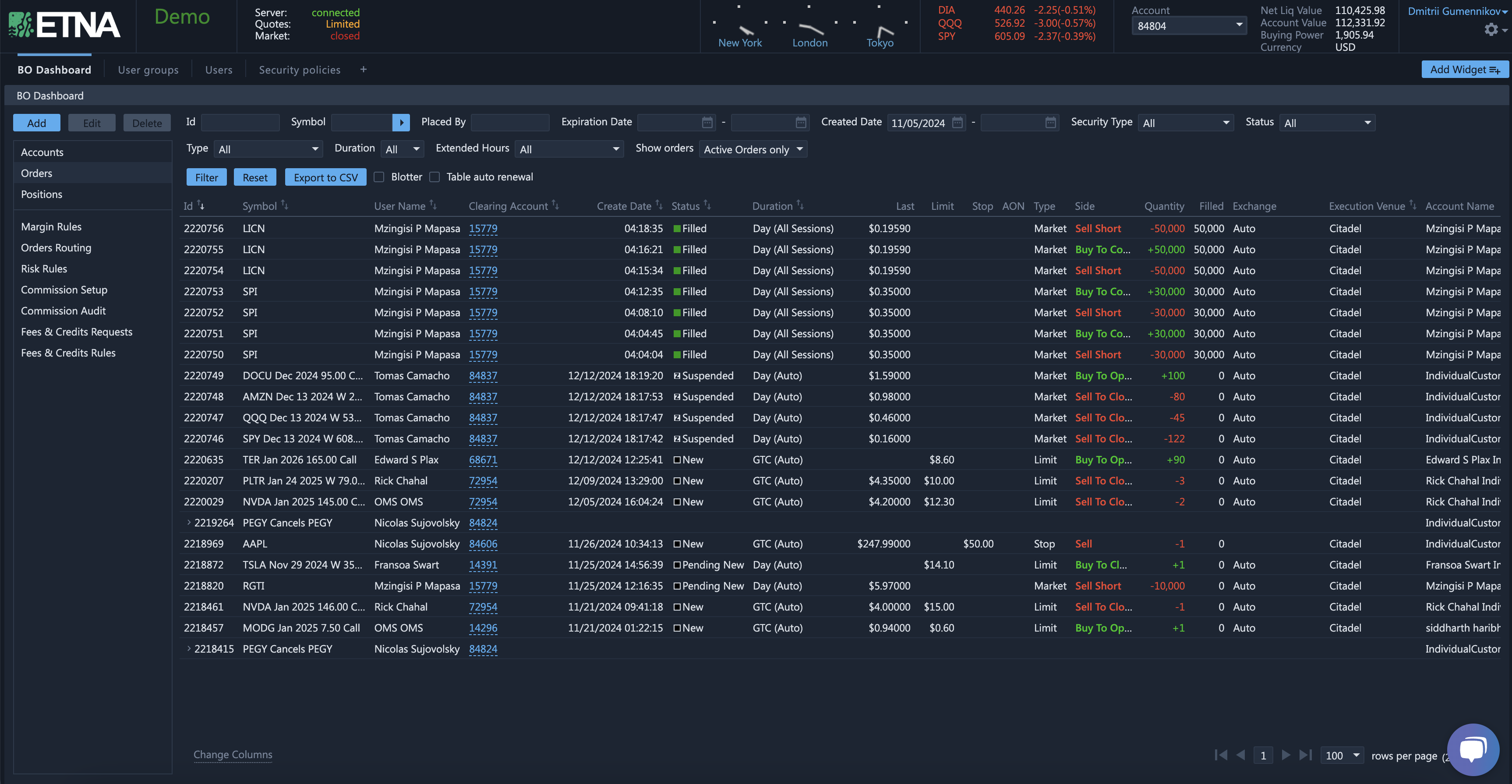Click the Expiration Date calendar icon
Image resolution: width=1512 pixels, height=784 pixels.
tap(707, 123)
